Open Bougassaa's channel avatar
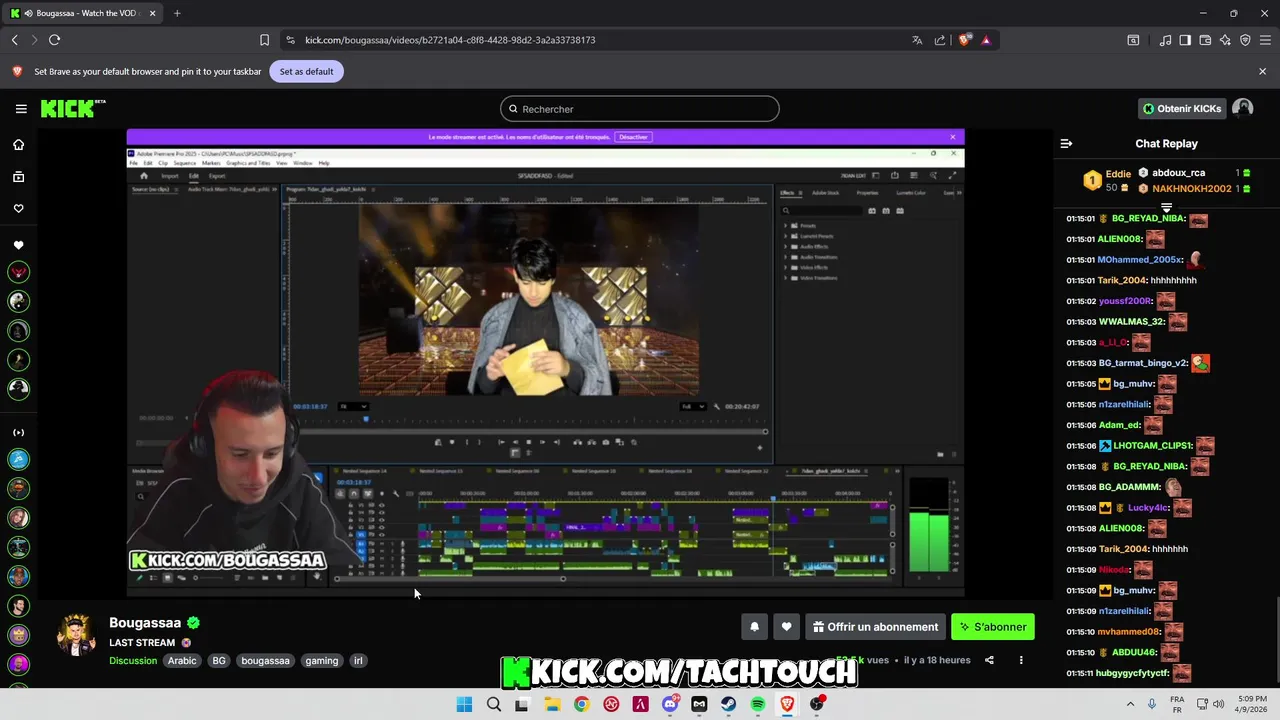1280x720 pixels. pyautogui.click(x=75, y=634)
